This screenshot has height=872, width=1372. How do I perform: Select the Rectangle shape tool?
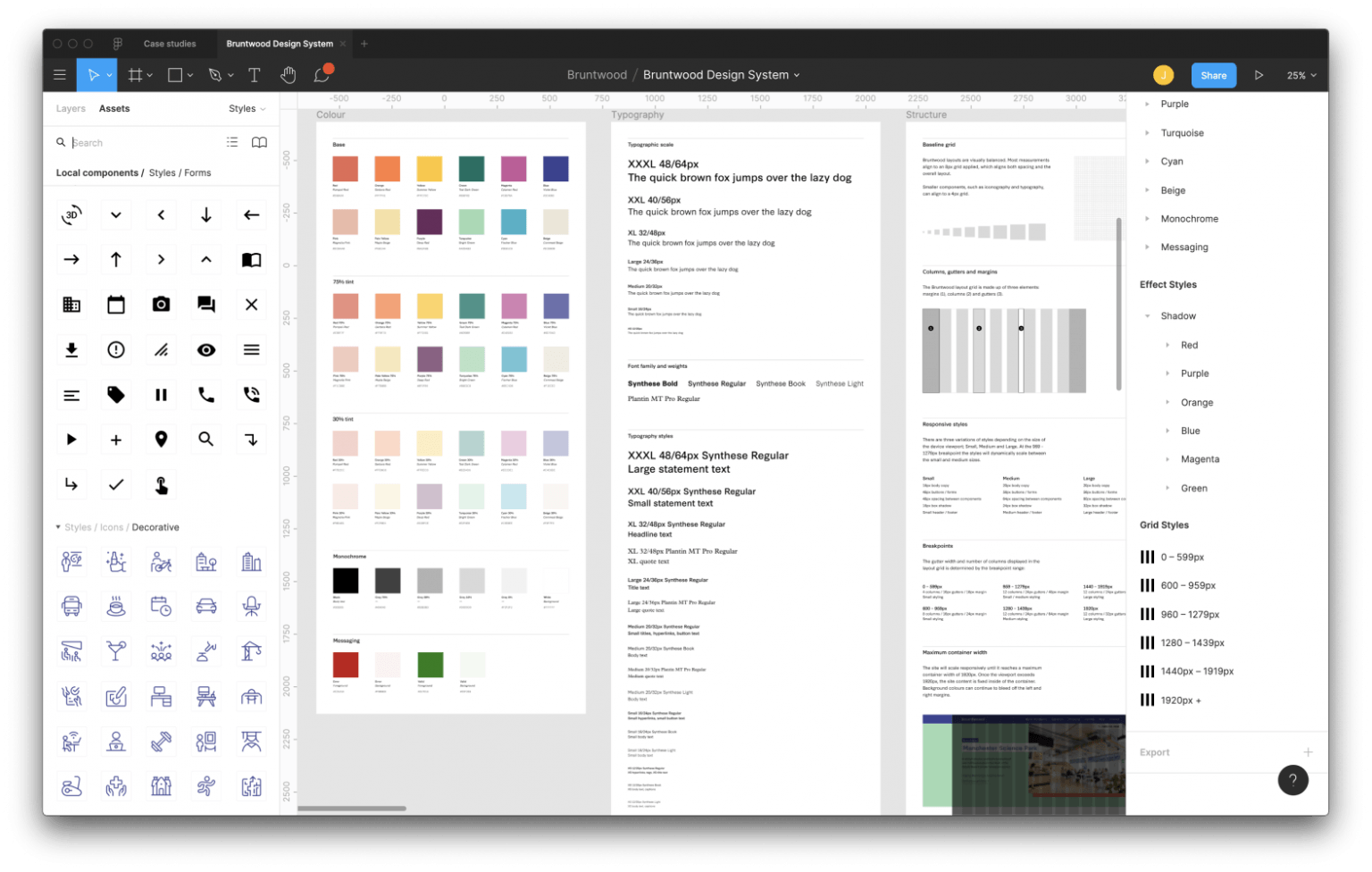click(175, 75)
